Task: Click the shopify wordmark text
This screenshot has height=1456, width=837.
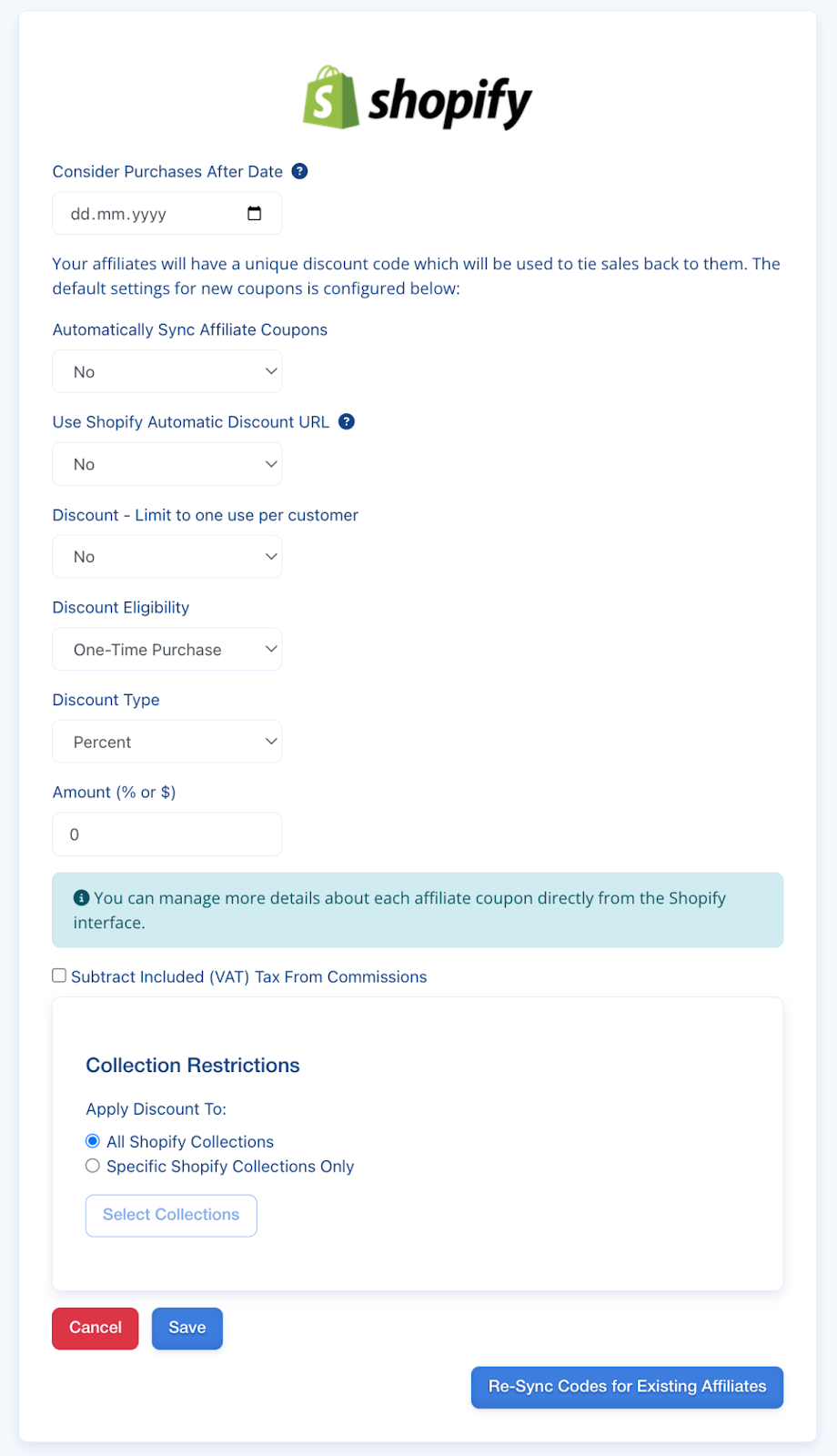Action: coord(450,100)
